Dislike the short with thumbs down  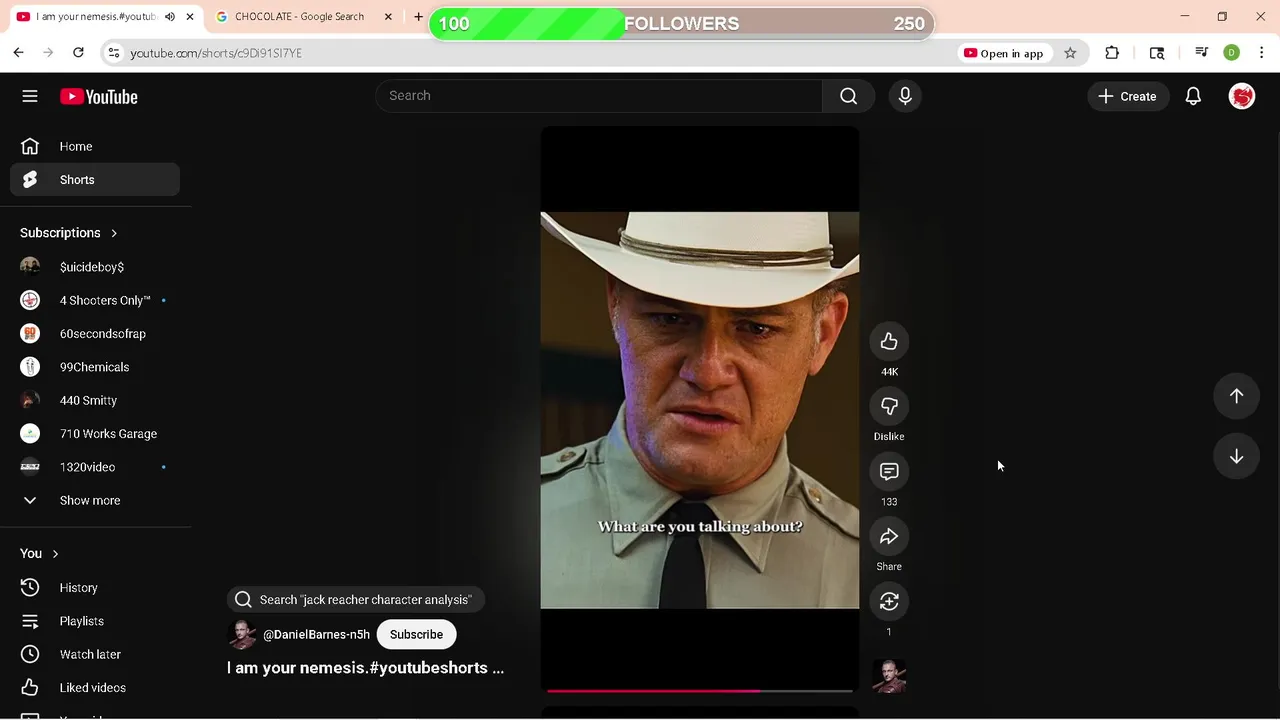pos(889,407)
